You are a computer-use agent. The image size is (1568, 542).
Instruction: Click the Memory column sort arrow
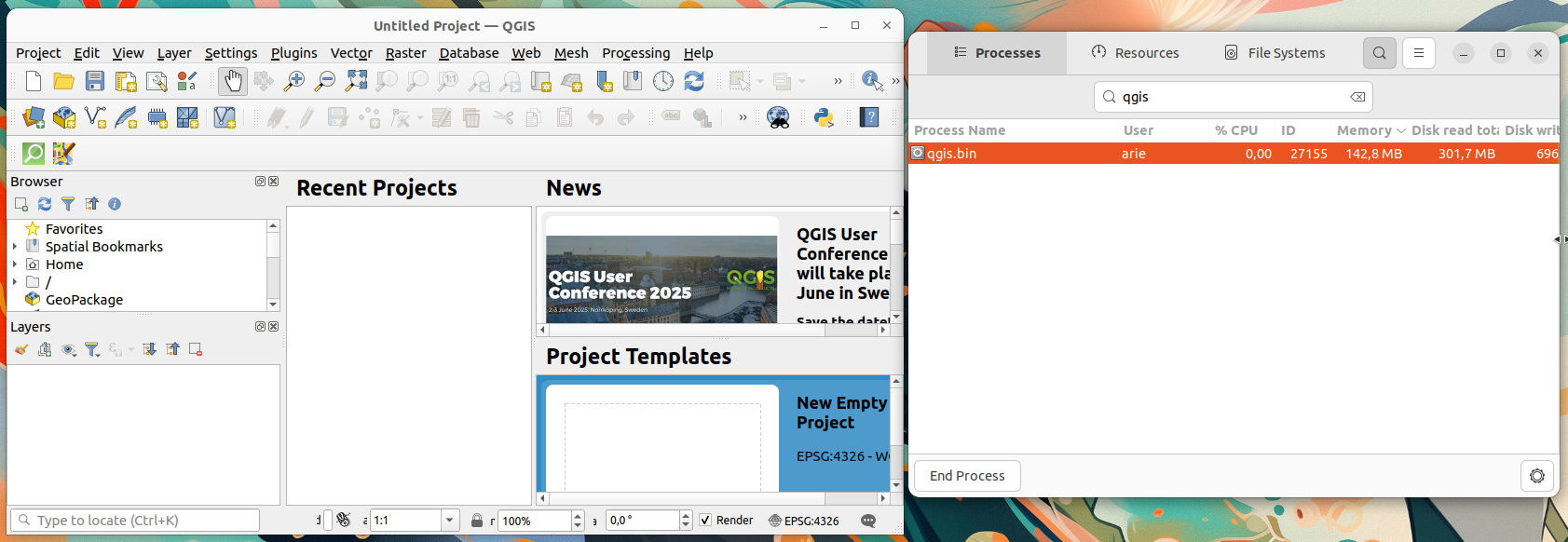[x=1400, y=130]
